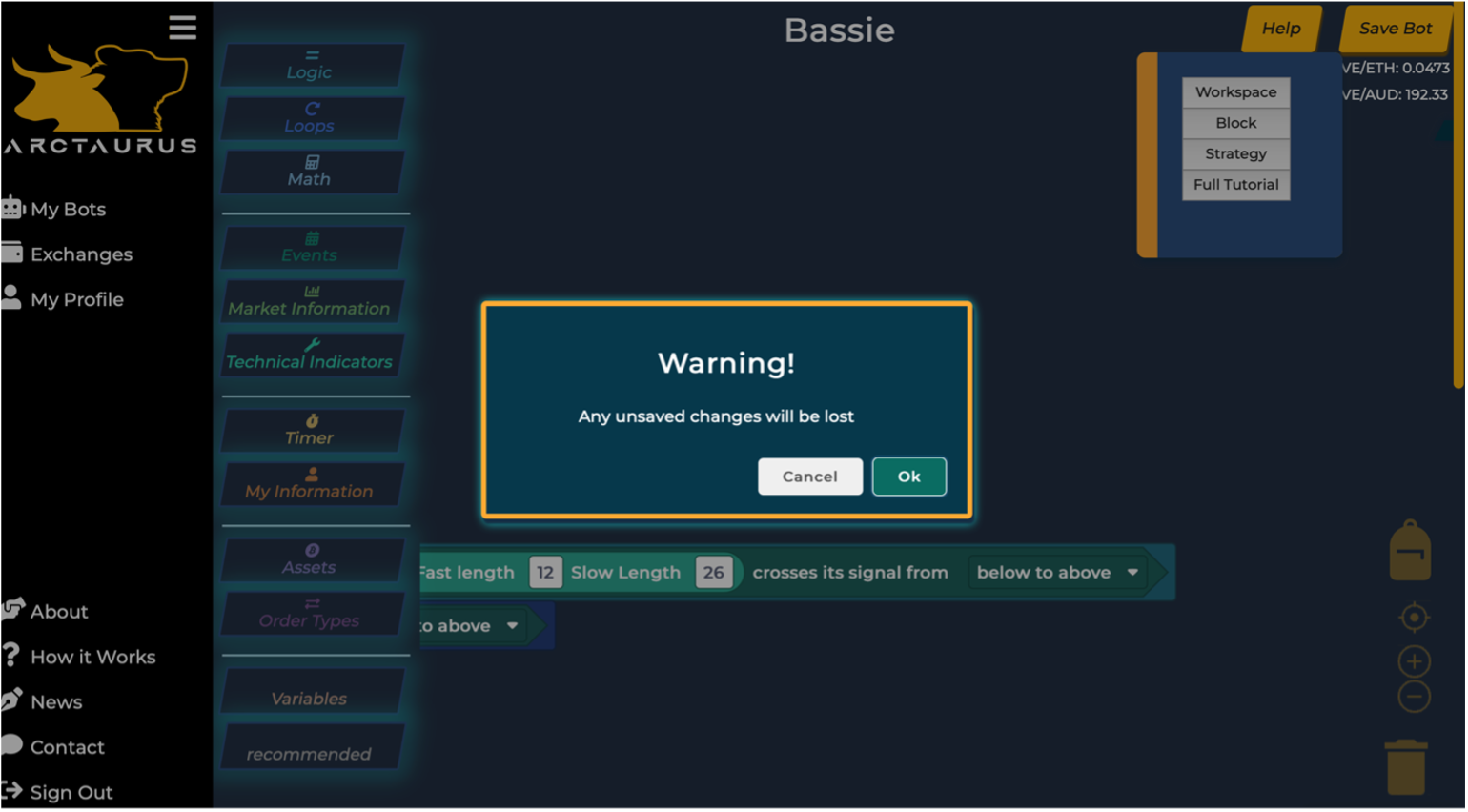
Task: Cancel the unsaved changes warning
Action: (809, 477)
